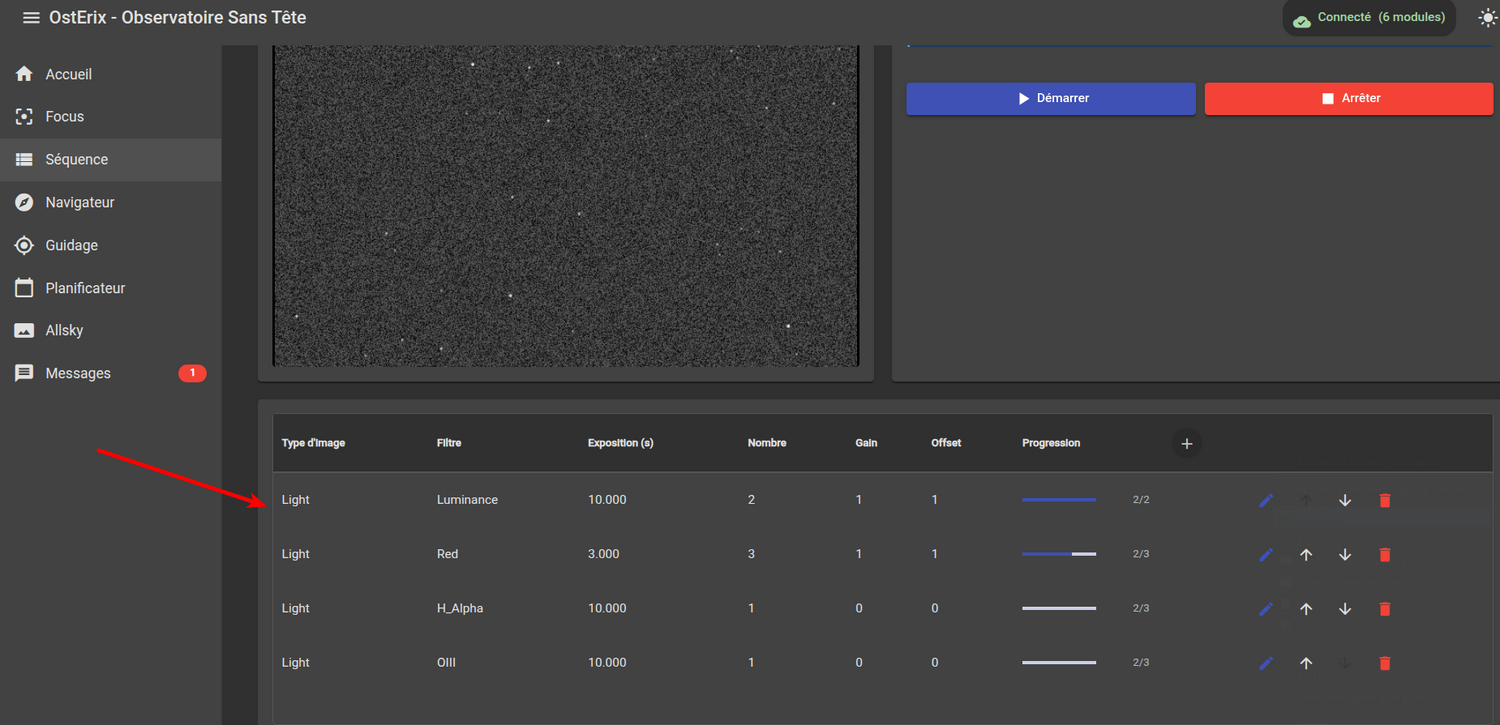Move the Red row up

tap(1305, 554)
